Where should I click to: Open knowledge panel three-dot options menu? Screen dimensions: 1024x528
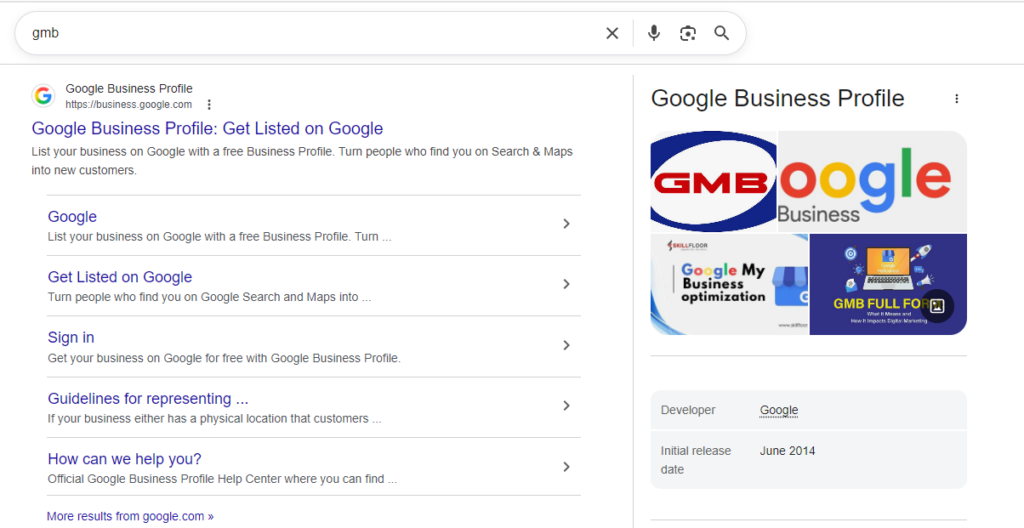(956, 99)
